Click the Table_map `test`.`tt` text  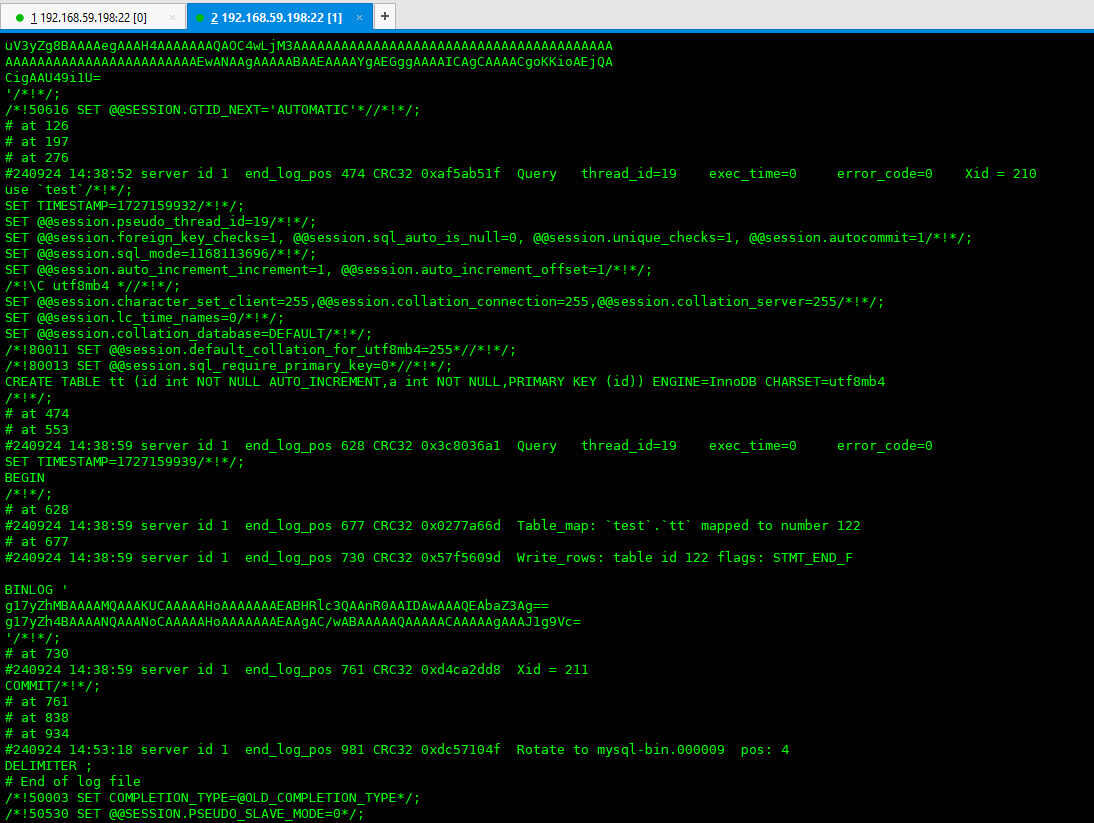coord(604,526)
